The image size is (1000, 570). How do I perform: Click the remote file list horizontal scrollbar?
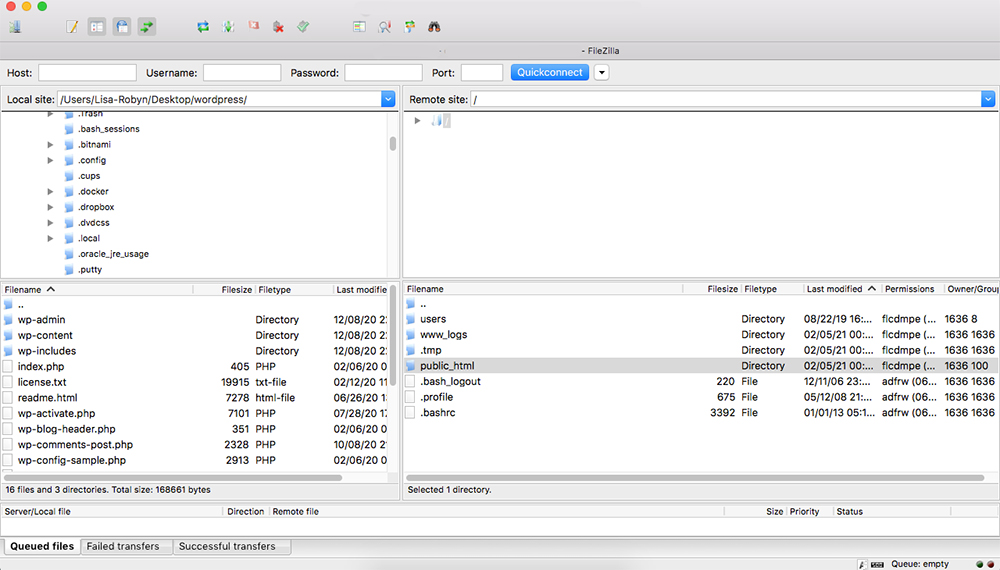[695, 478]
